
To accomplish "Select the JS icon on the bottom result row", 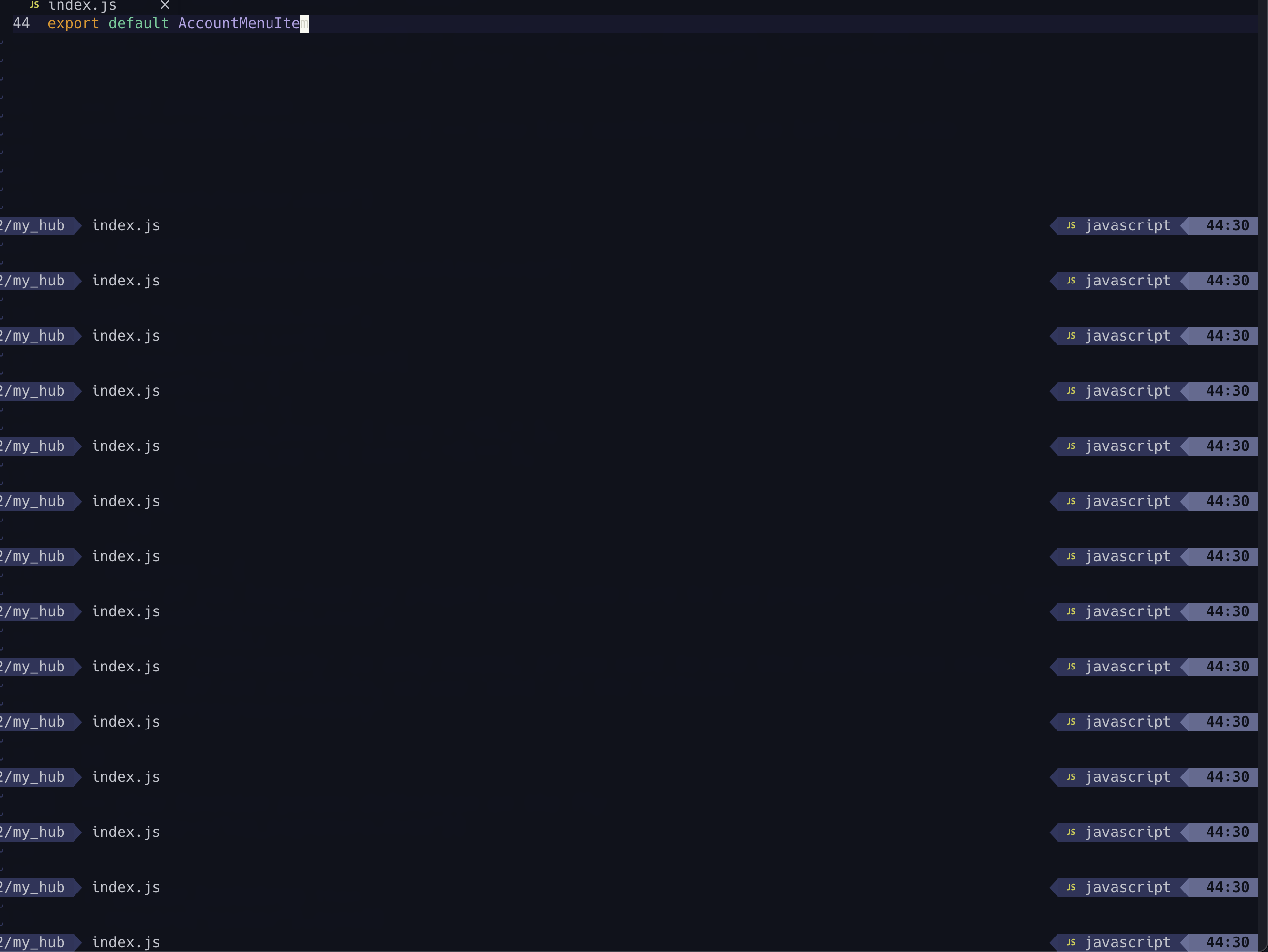I will (x=1071, y=942).
